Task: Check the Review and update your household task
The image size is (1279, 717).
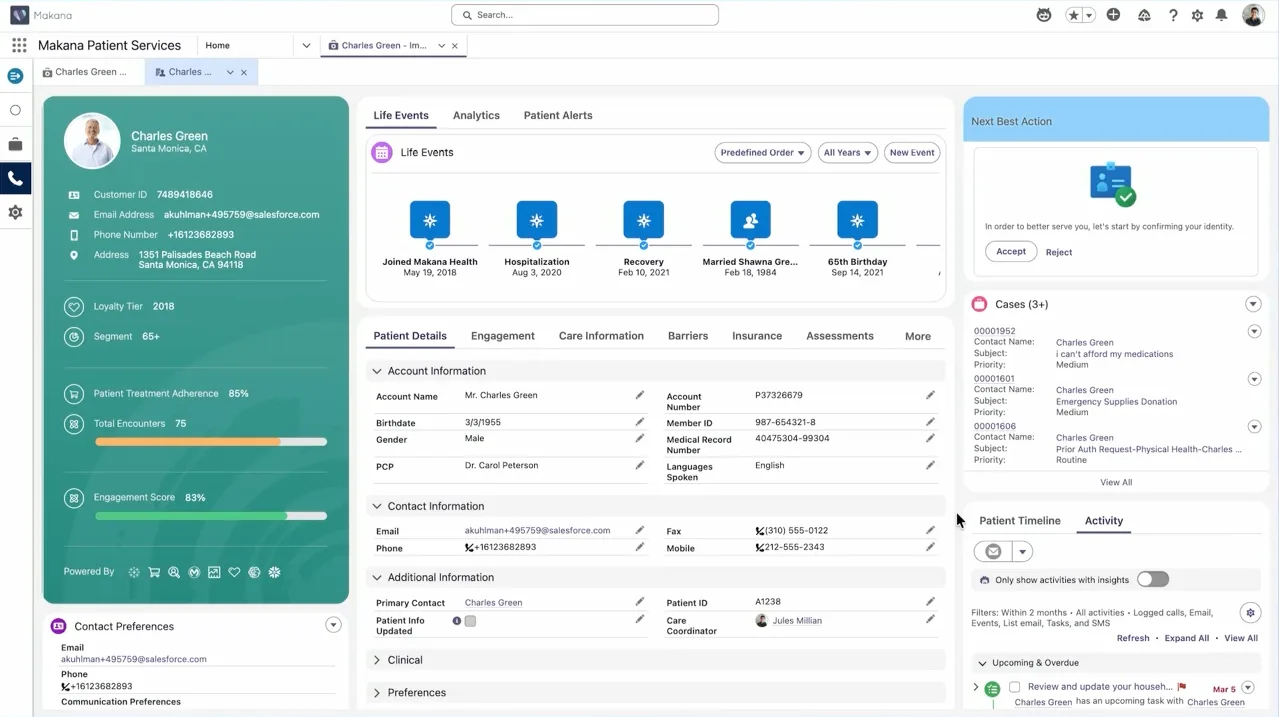Action: [1014, 686]
